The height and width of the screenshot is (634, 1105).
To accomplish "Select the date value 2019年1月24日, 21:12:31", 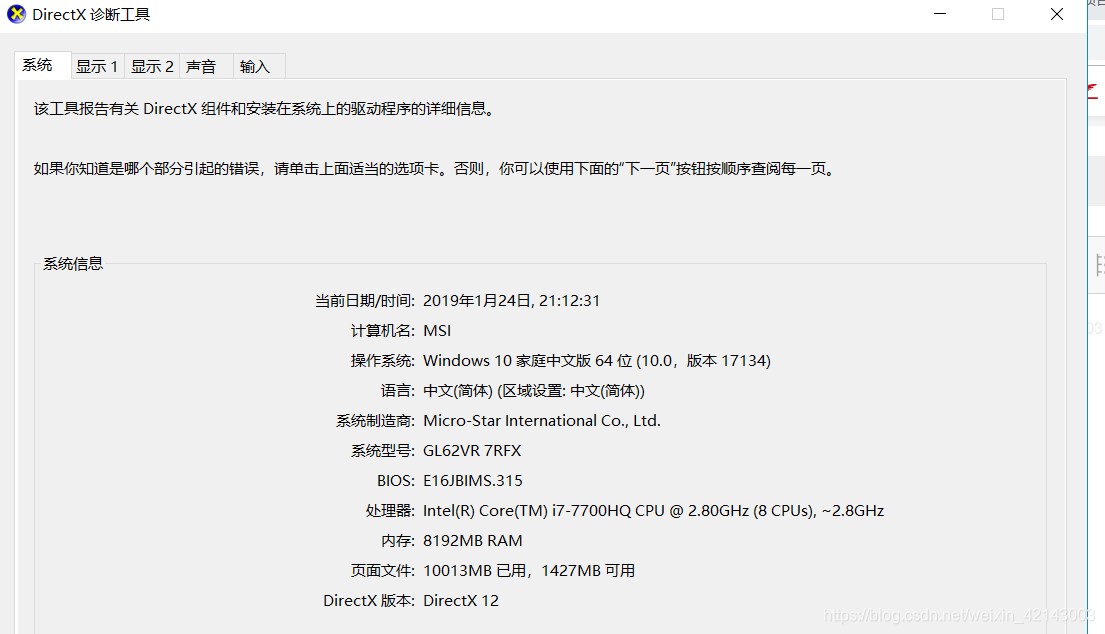I will (512, 301).
